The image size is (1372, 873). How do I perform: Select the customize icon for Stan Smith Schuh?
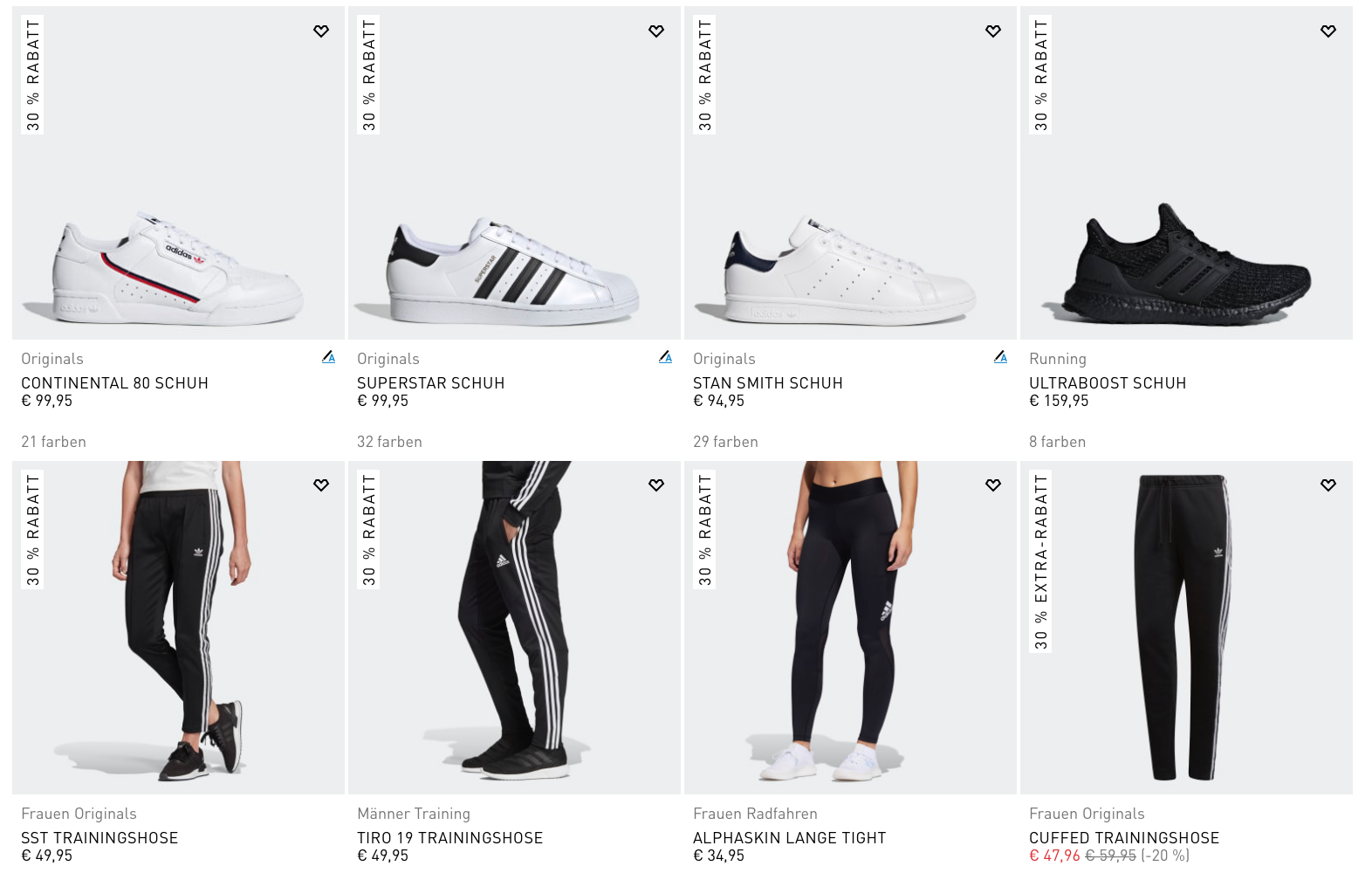(1001, 357)
